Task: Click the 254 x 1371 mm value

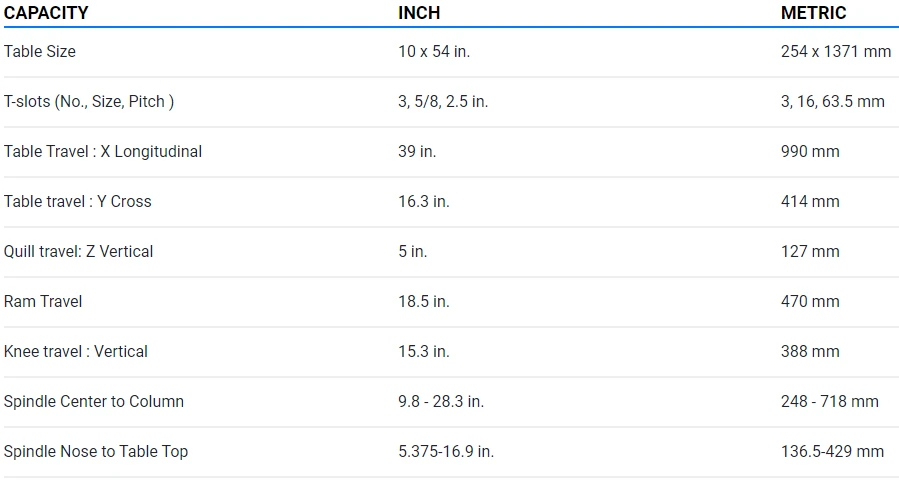Action: click(835, 51)
